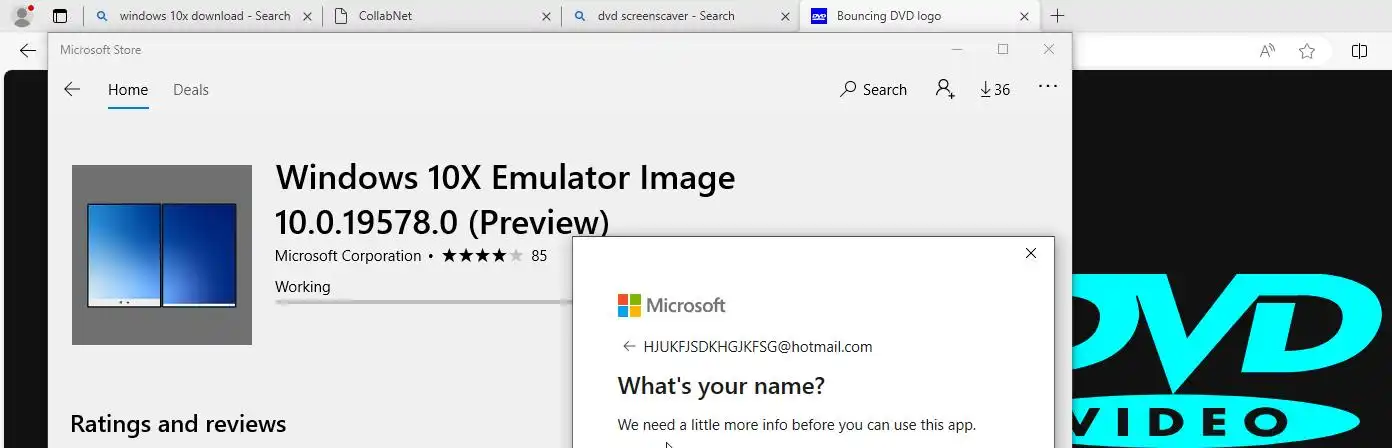
Task: Add page to Edge favorites star
Action: click(x=1307, y=51)
